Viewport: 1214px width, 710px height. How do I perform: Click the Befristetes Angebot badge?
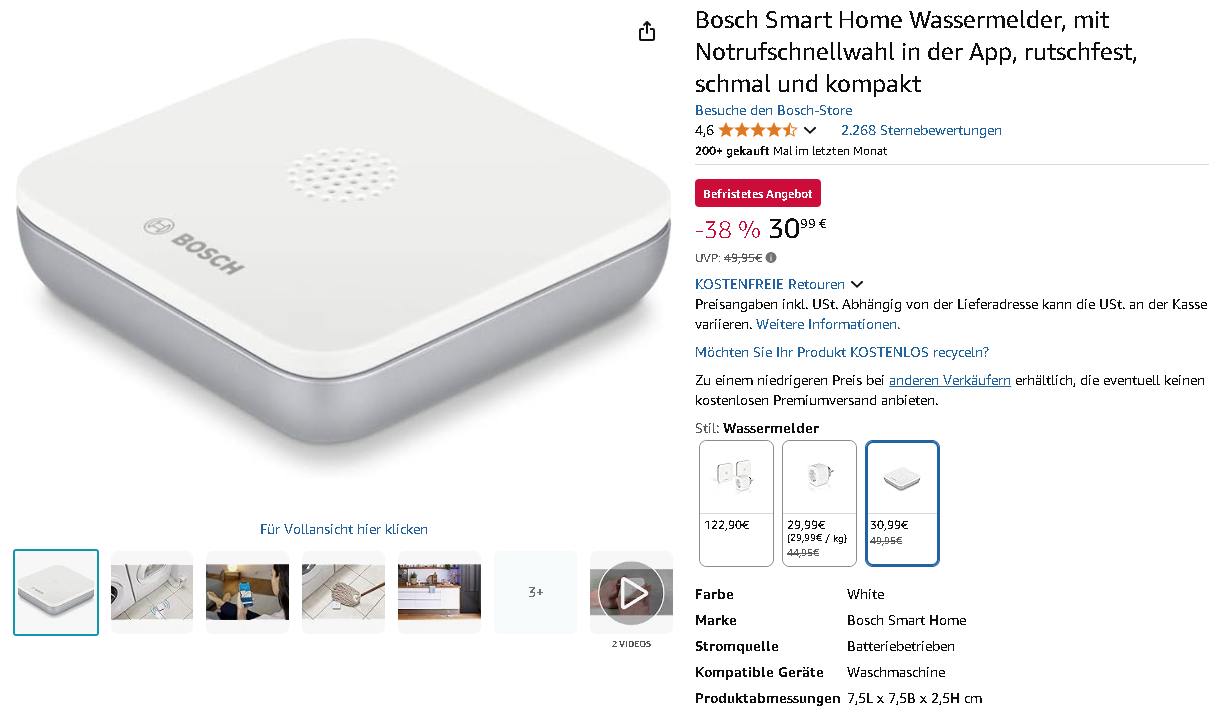tap(758, 193)
